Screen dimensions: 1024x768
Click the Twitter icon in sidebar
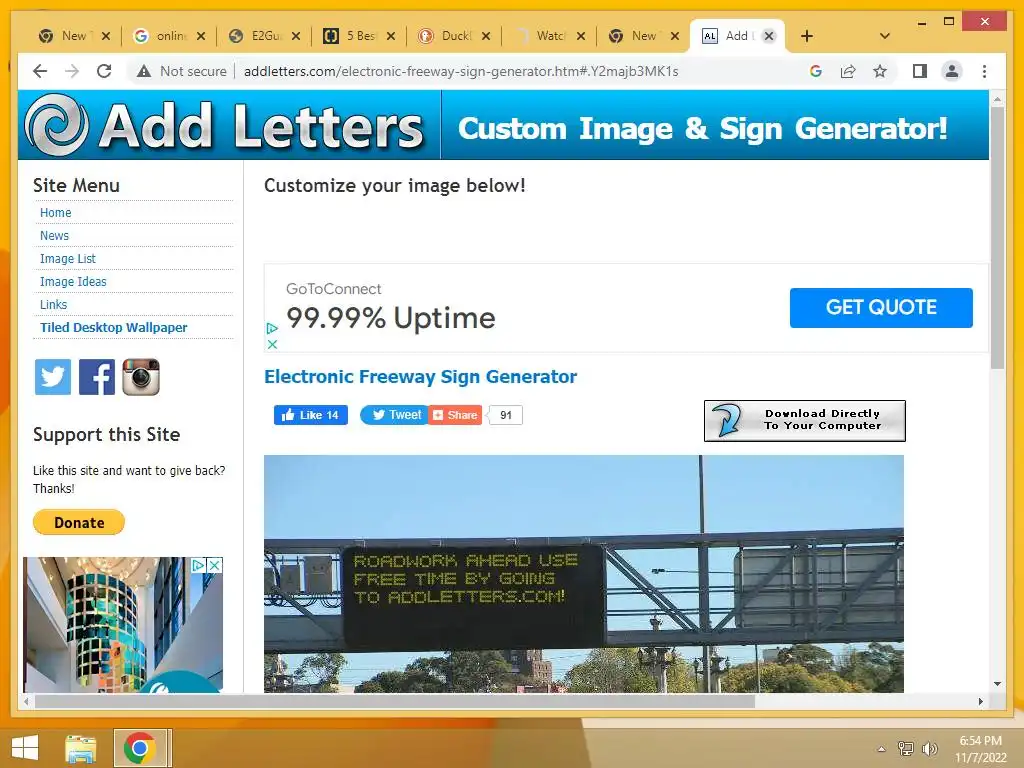[53, 377]
